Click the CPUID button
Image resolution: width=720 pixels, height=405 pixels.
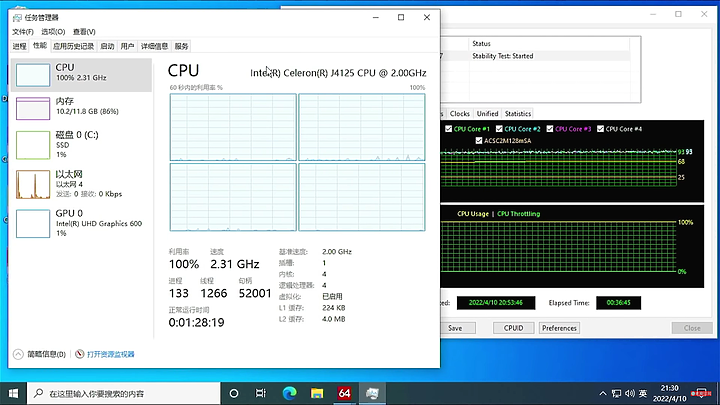point(513,328)
